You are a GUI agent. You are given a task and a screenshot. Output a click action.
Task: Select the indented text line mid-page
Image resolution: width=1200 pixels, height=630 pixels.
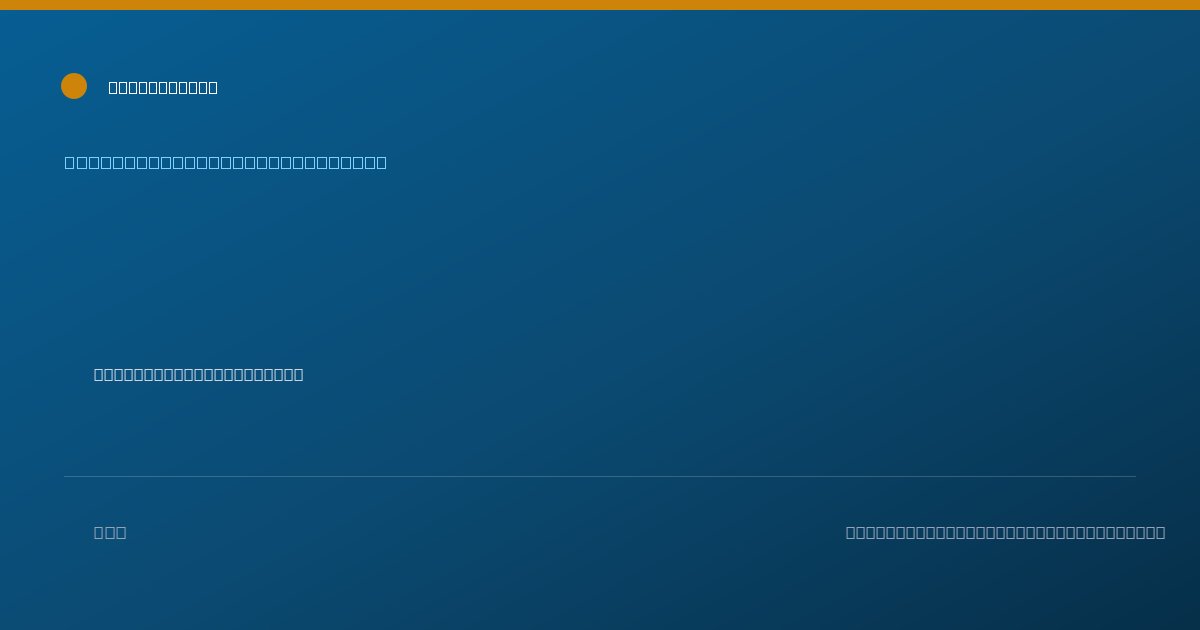199,374
